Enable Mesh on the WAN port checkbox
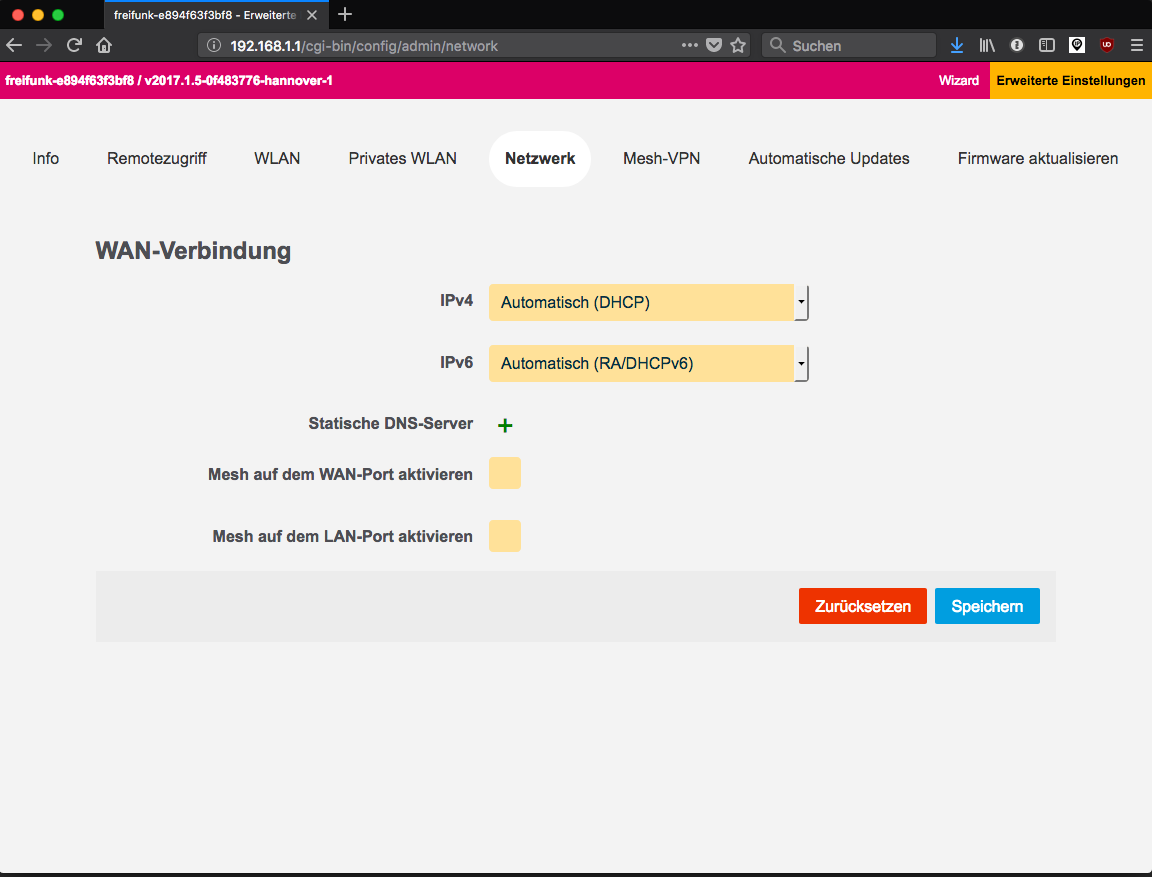 [505, 474]
